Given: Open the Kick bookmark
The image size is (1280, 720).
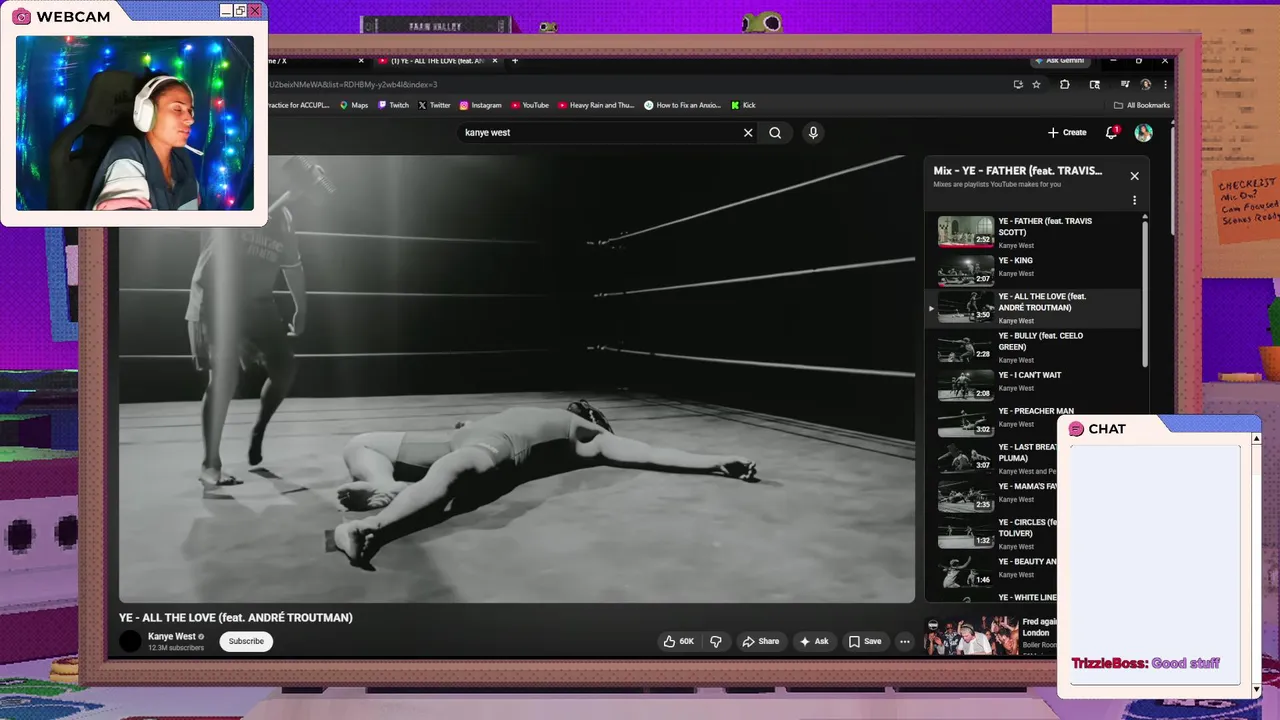Looking at the screenshot, I should point(743,105).
